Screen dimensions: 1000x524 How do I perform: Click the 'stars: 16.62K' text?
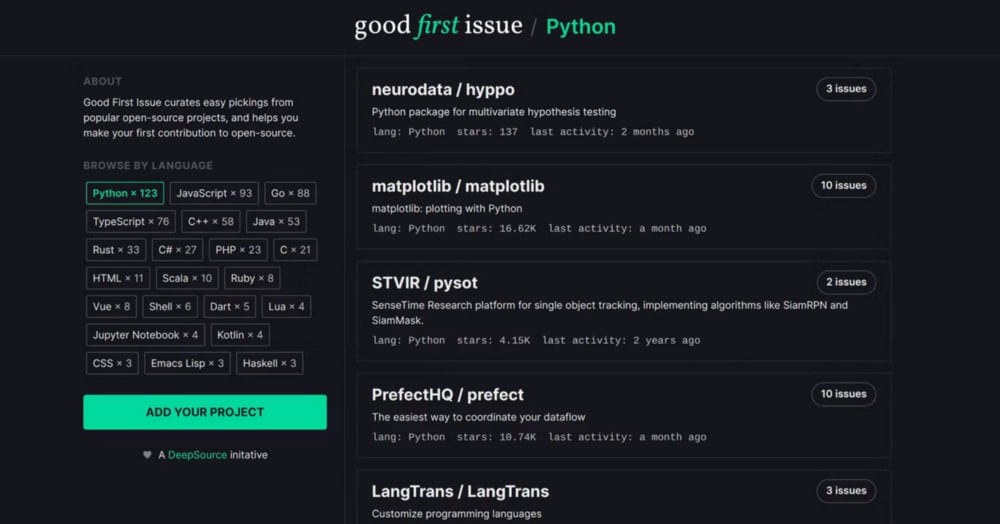(496, 228)
